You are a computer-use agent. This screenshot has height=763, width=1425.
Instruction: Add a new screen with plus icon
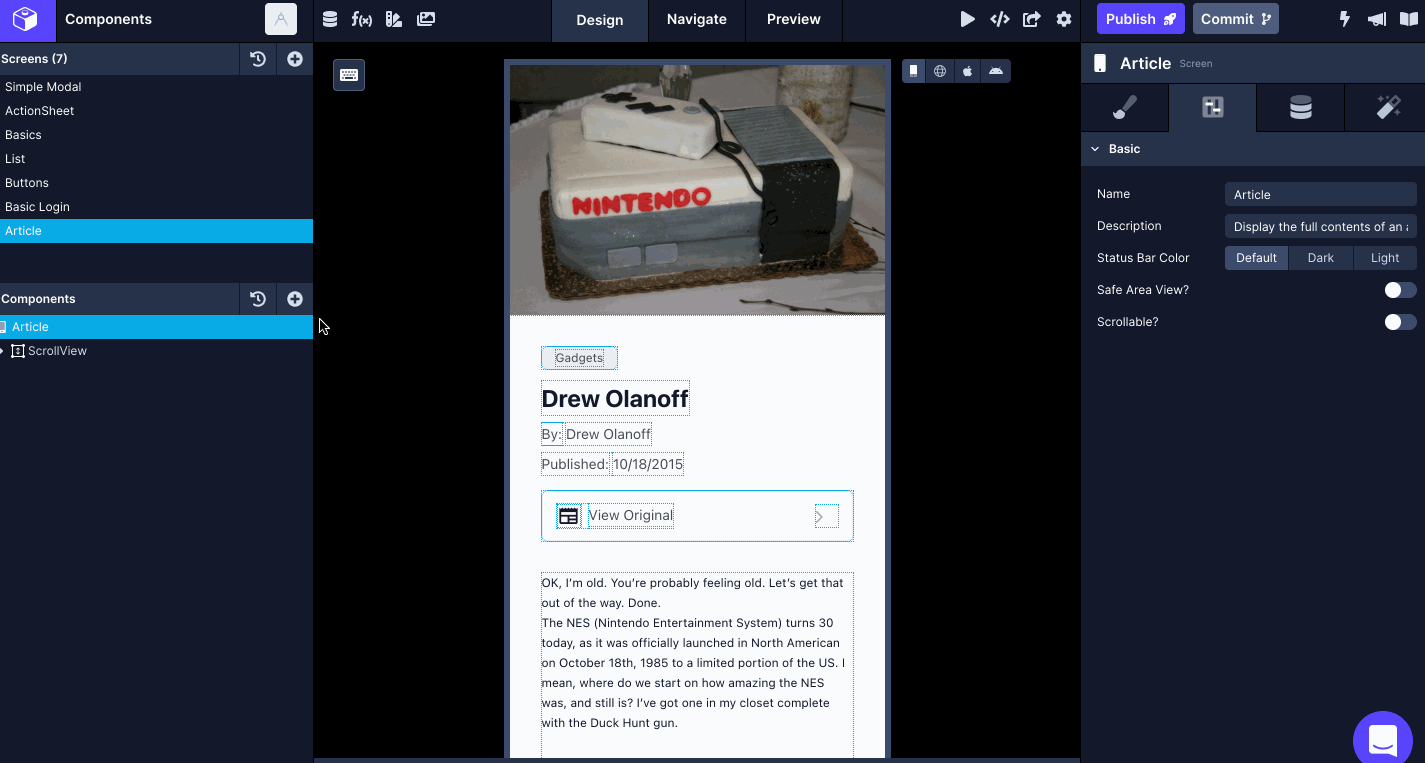pos(295,59)
